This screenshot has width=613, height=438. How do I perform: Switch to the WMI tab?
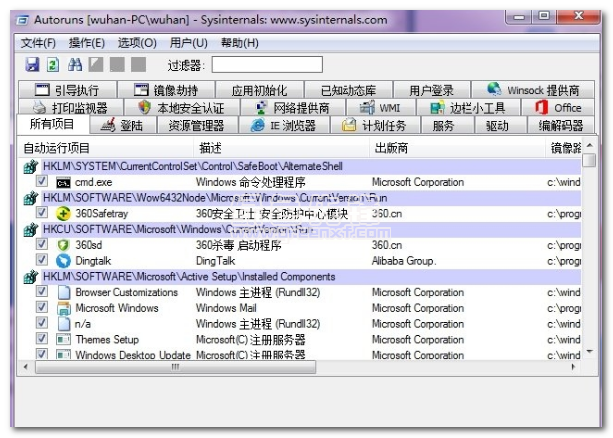381,108
